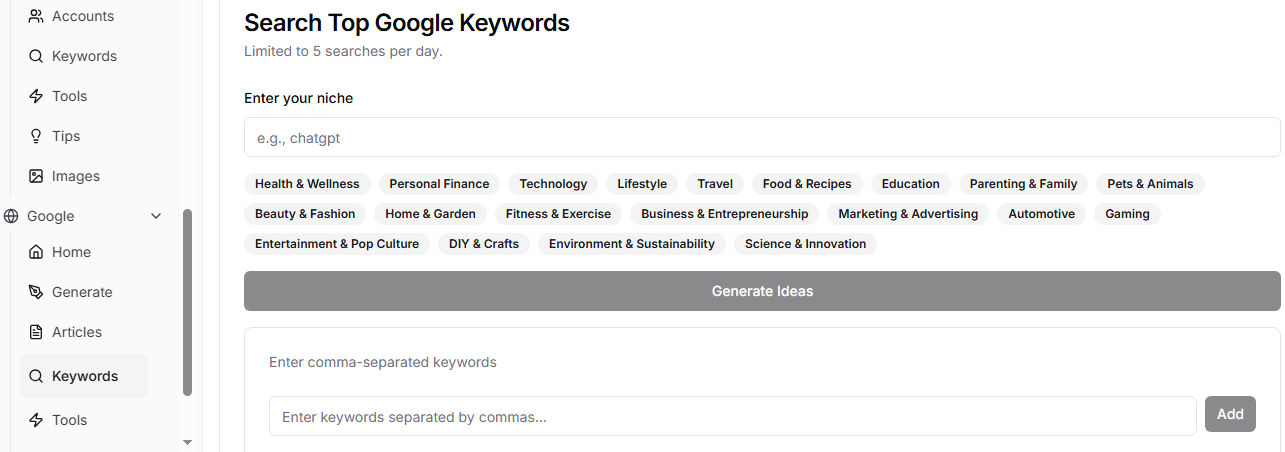Click the Add keywords button

coord(1230,414)
